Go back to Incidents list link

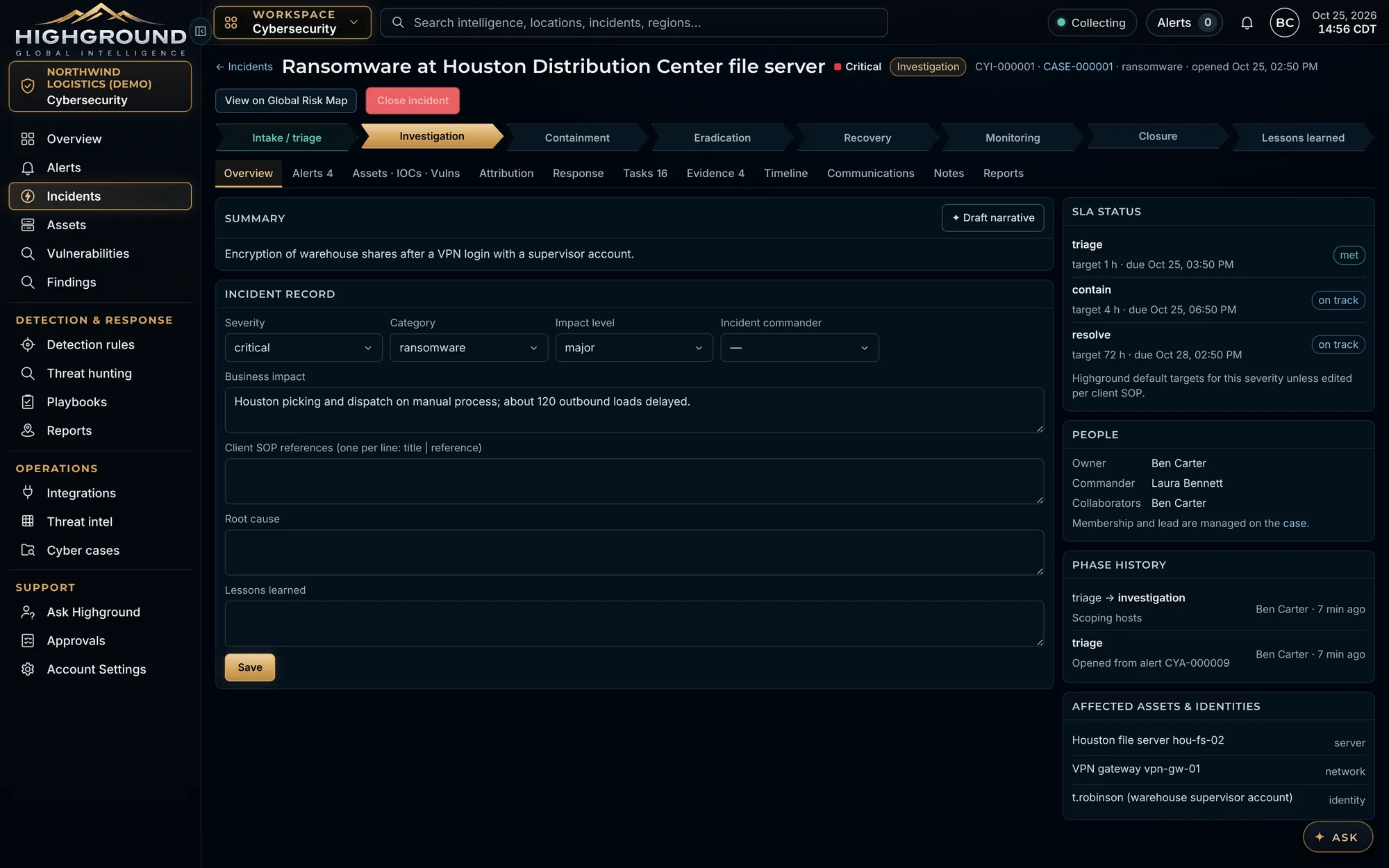click(244, 67)
